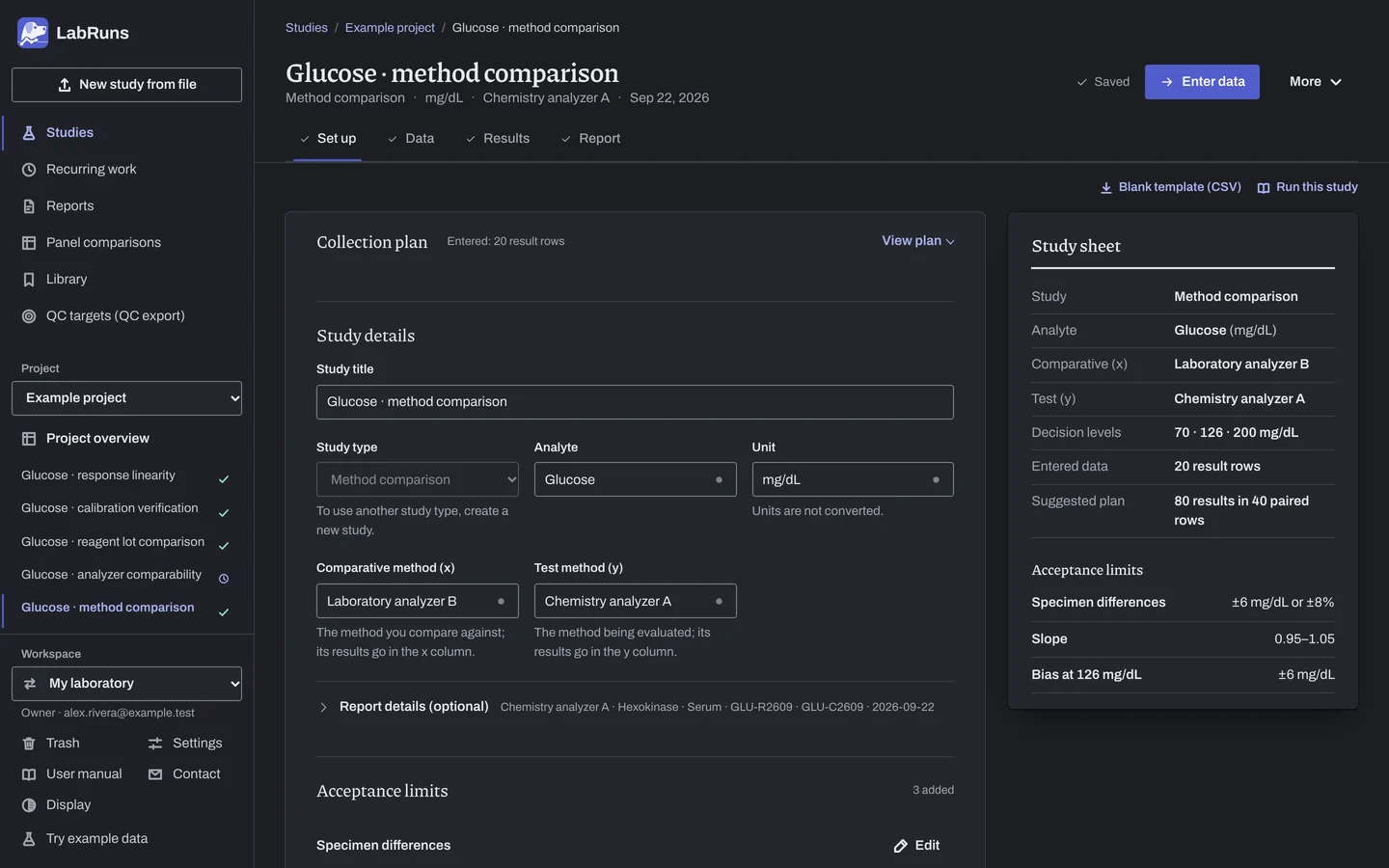Switch to Data tab
This screenshot has width=1389, height=868.
(411, 139)
